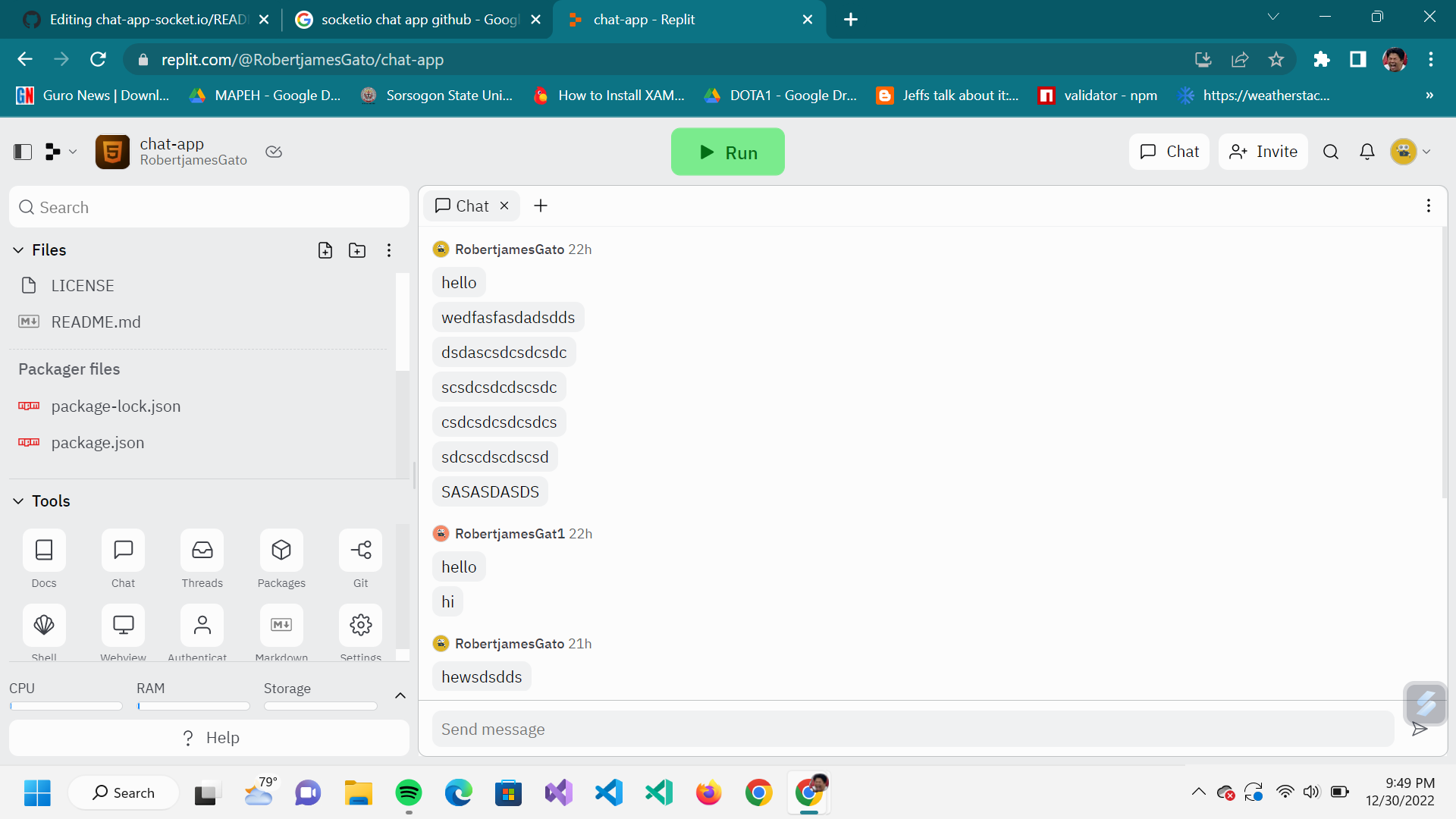Click the workspace search magnifier icon
Viewport: 1456px width, 819px height.
click(x=1330, y=152)
